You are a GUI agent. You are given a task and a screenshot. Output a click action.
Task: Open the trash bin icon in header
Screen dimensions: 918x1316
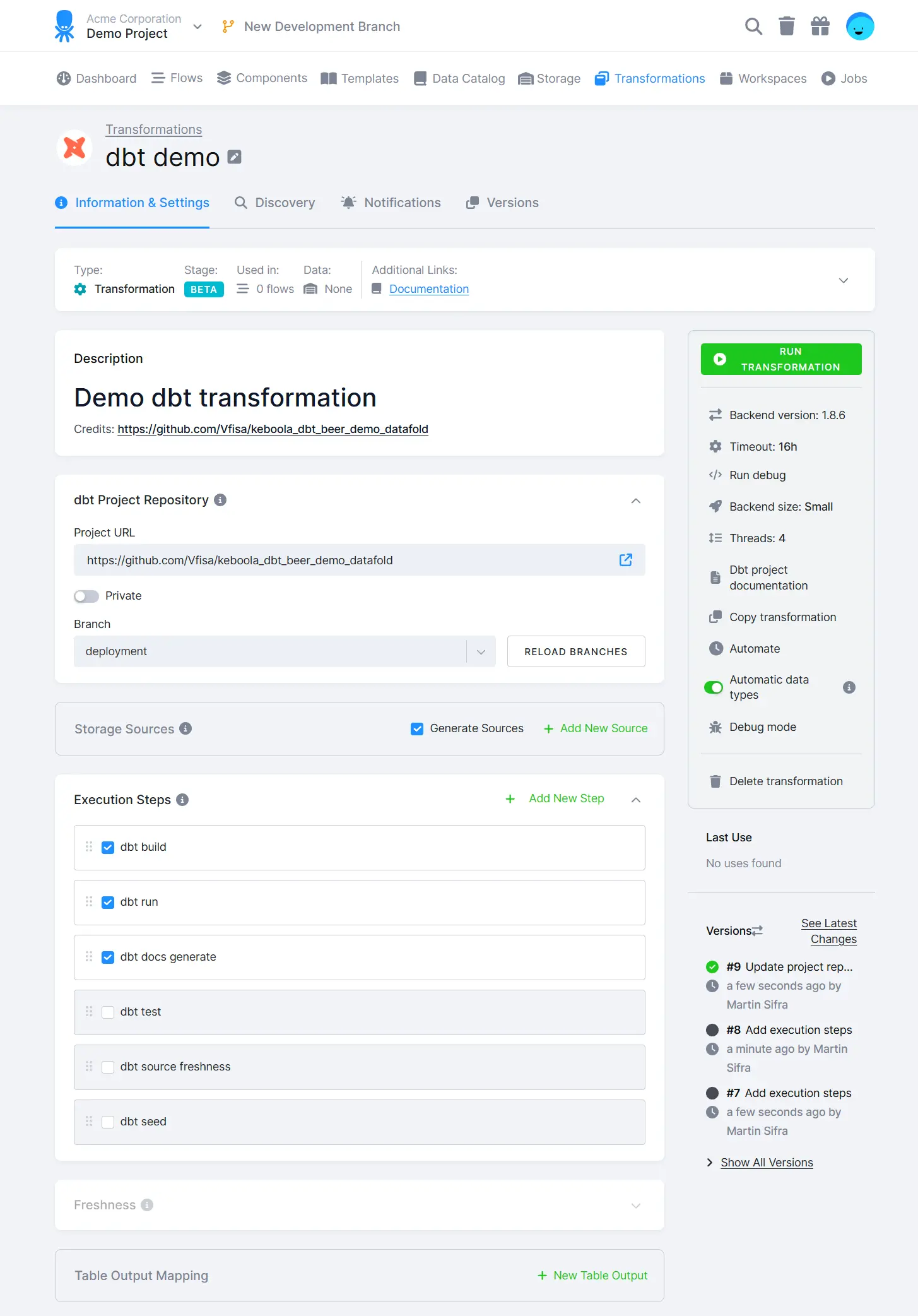pyautogui.click(x=787, y=27)
